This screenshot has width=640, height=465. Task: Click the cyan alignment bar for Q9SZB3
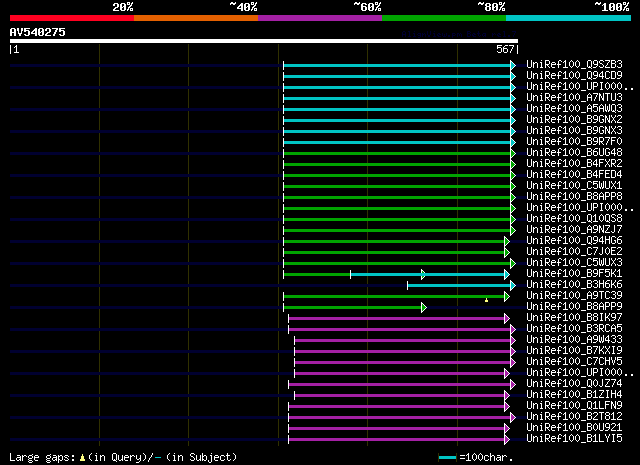point(397,65)
